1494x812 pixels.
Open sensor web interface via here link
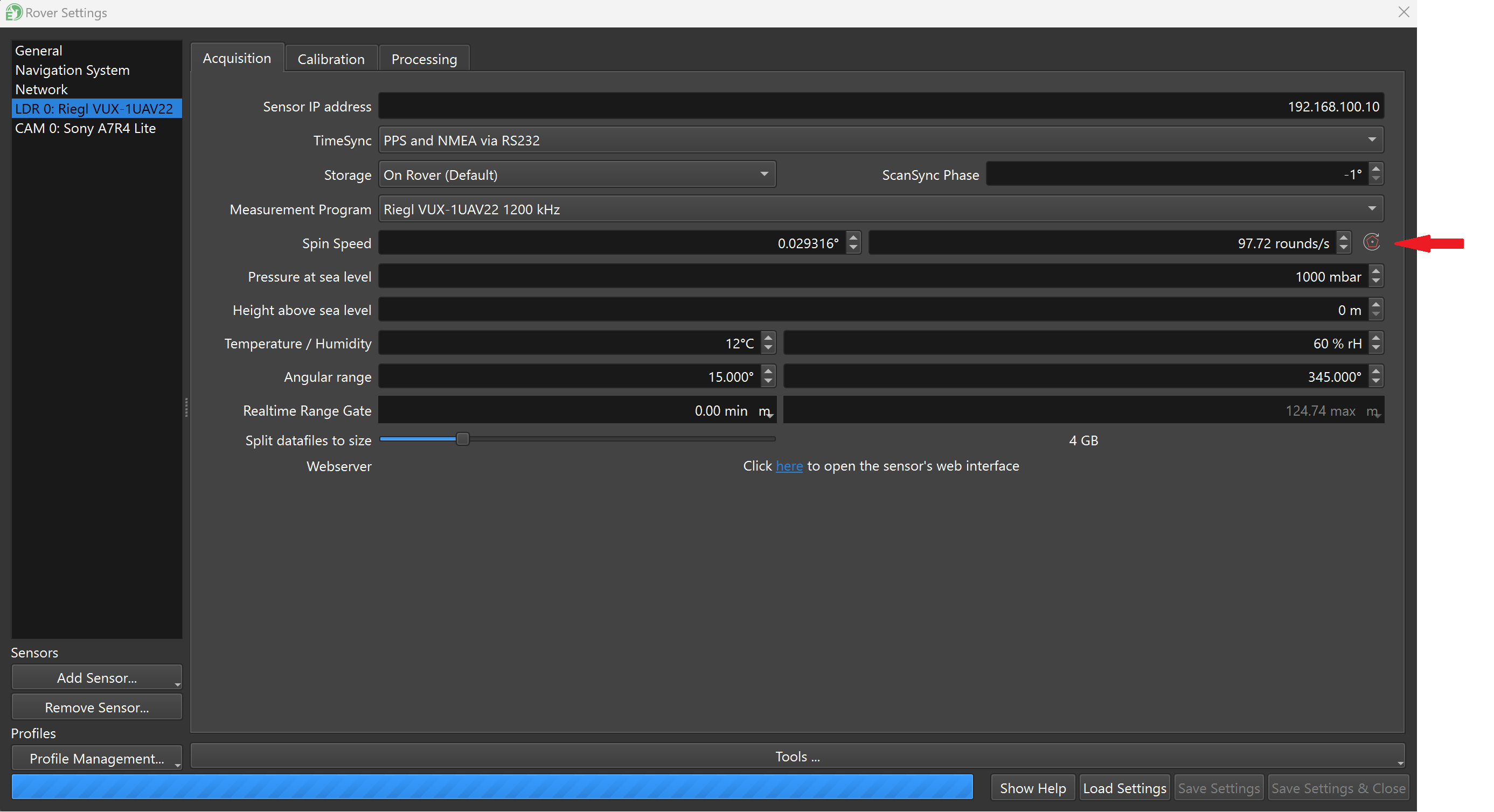[789, 466]
